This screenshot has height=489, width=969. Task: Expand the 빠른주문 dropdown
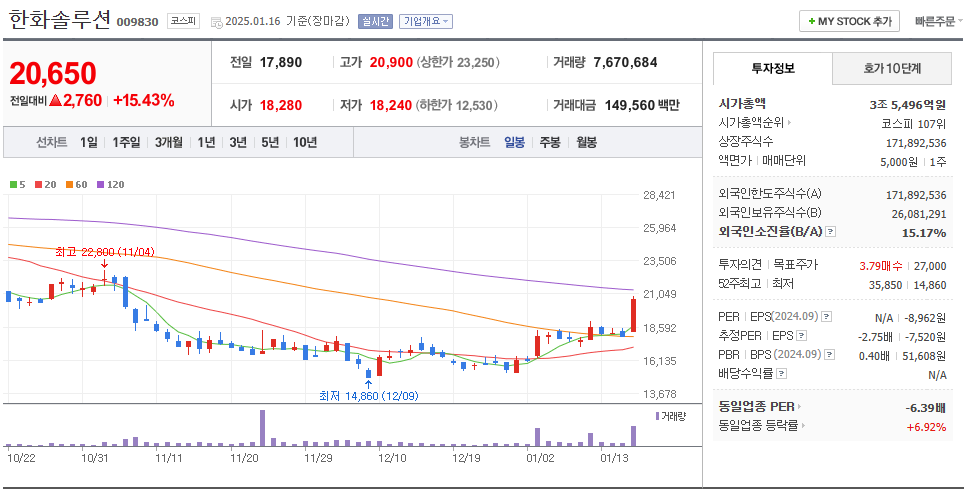pyautogui.click(x=938, y=22)
